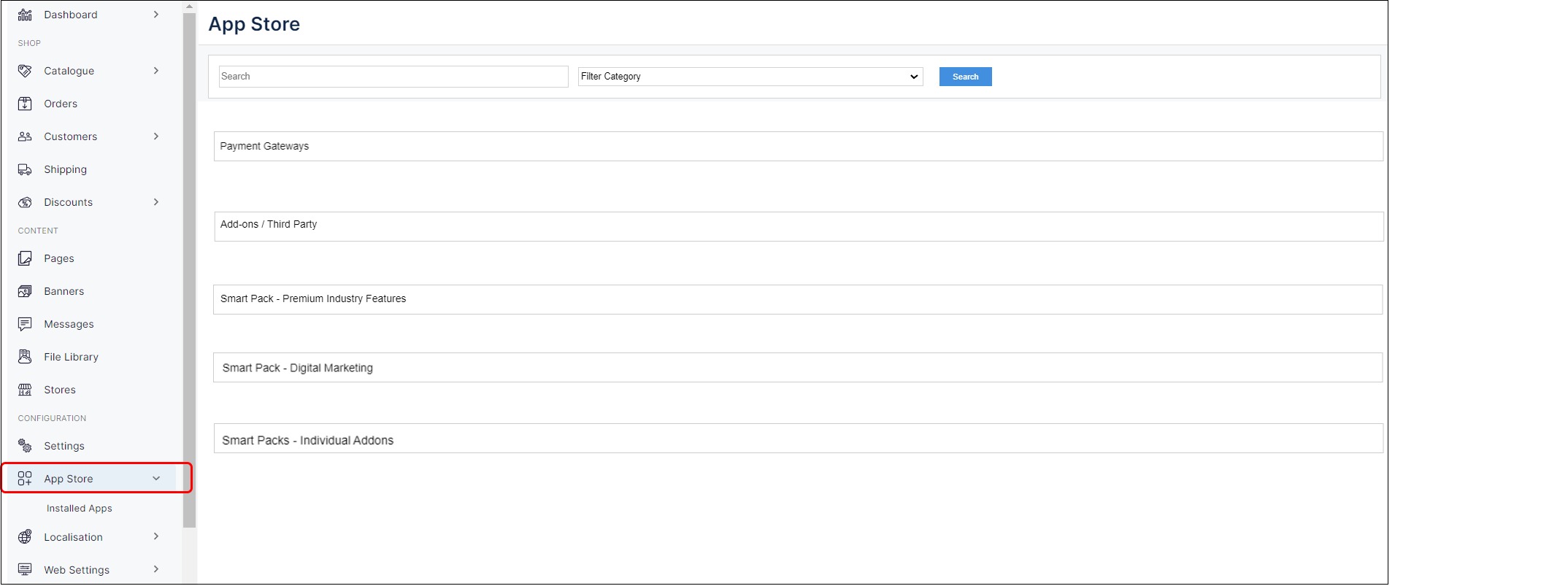Expand the Web Settings chevron
Image resolution: width=1568 pixels, height=586 pixels.
pos(156,569)
